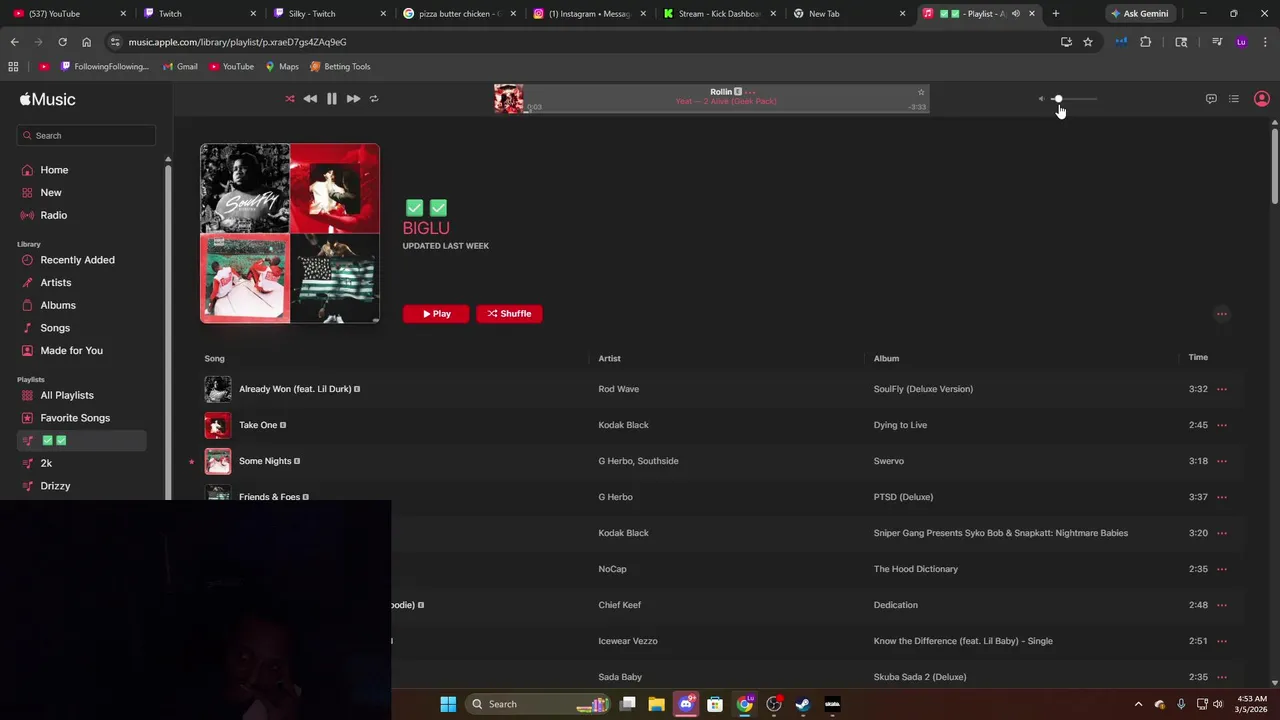Open the playlist more options menu
1280x720 pixels.
(x=1221, y=314)
